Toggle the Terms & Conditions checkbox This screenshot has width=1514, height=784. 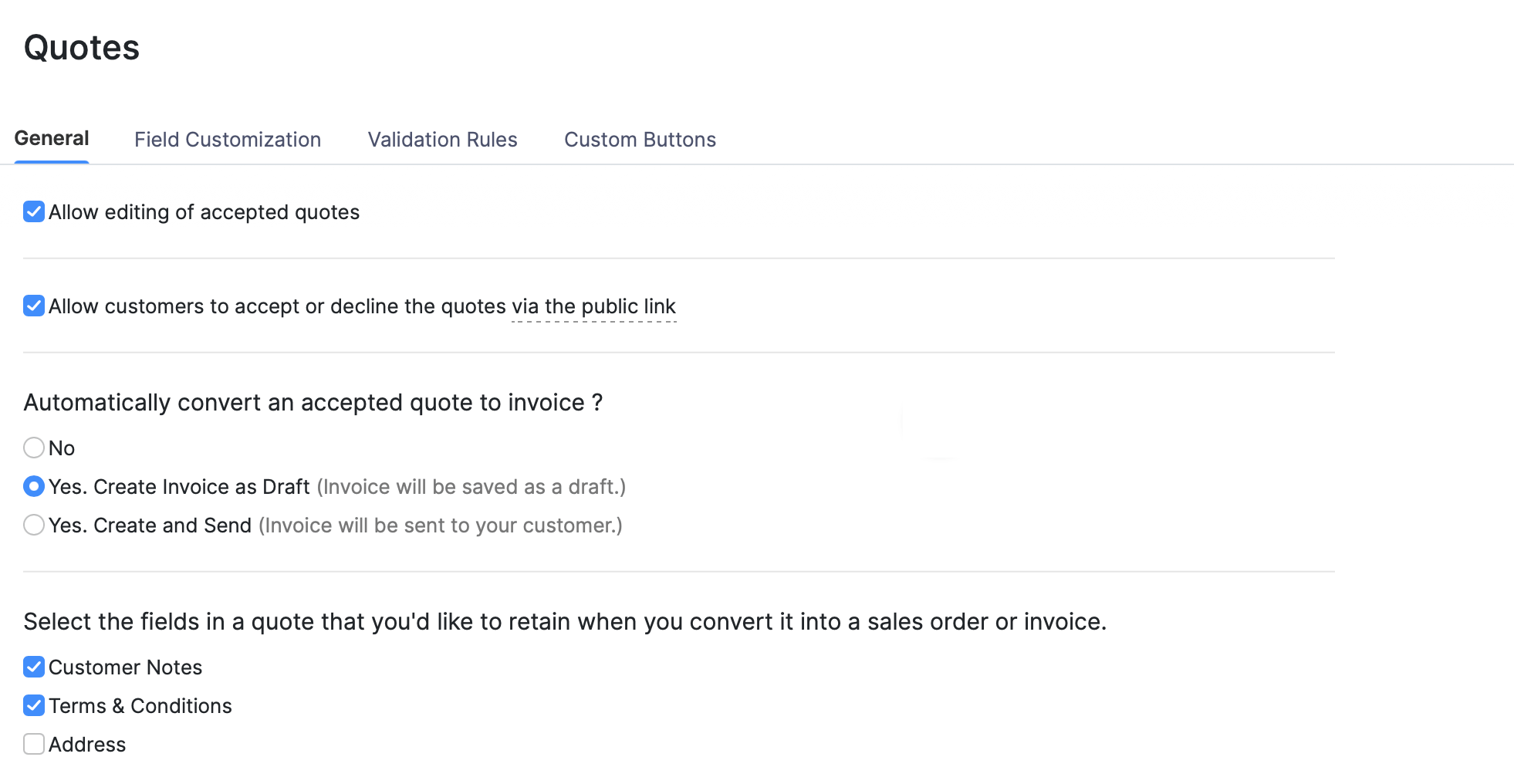coord(34,705)
